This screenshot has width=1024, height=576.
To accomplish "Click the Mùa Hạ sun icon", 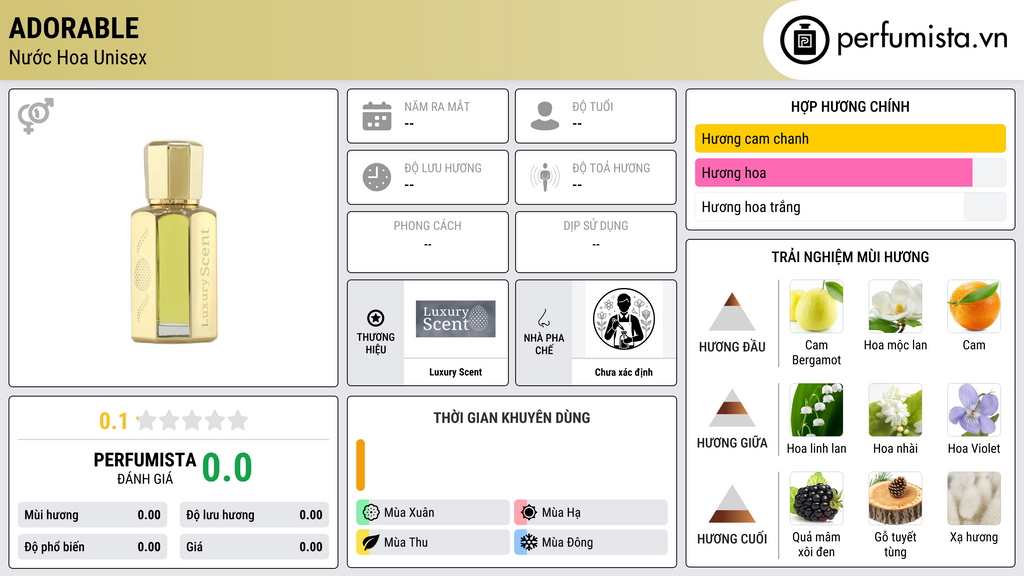I will [529, 513].
